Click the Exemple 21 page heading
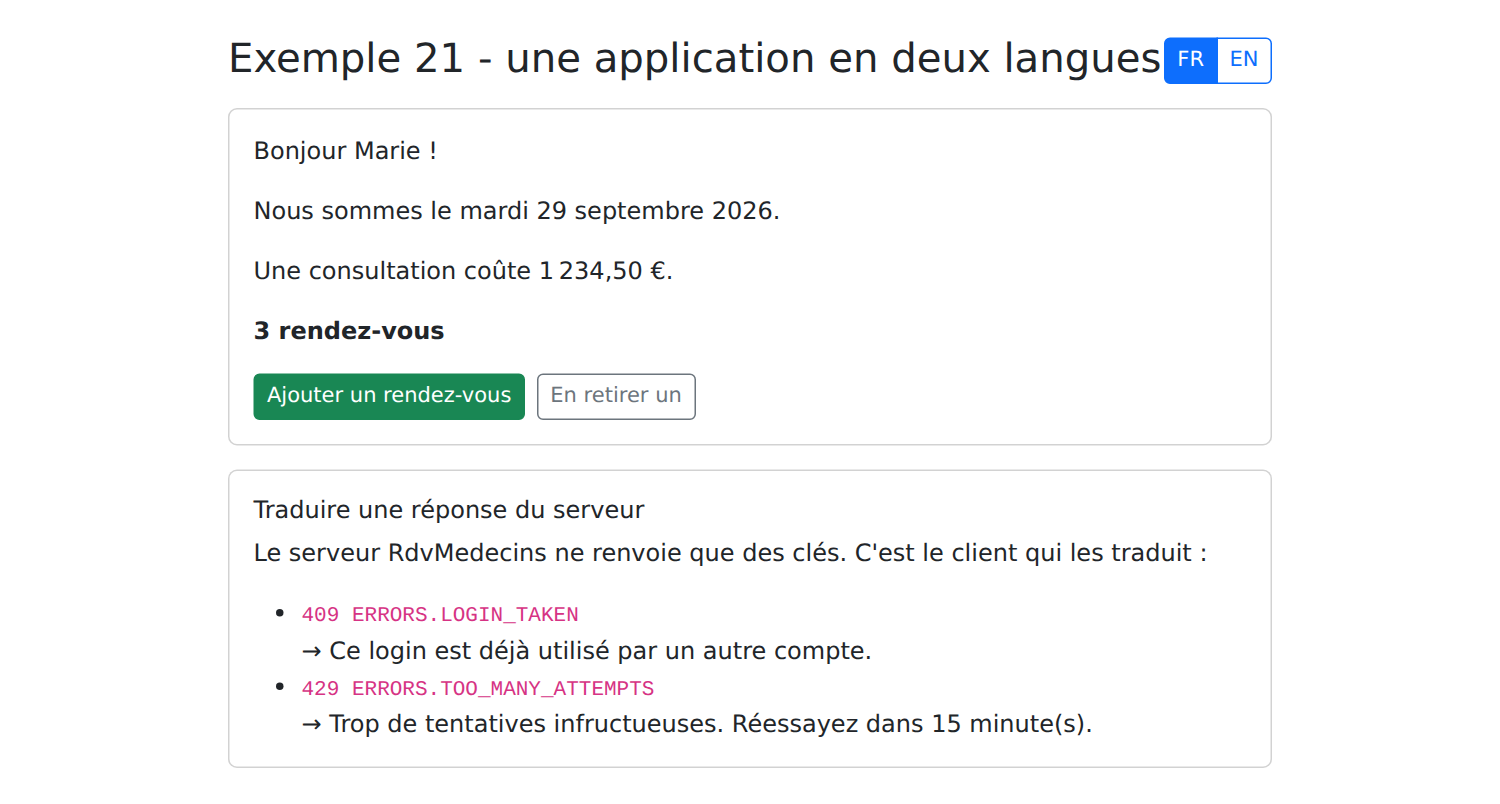Viewport: 1500px width, 804px height. tap(694, 59)
